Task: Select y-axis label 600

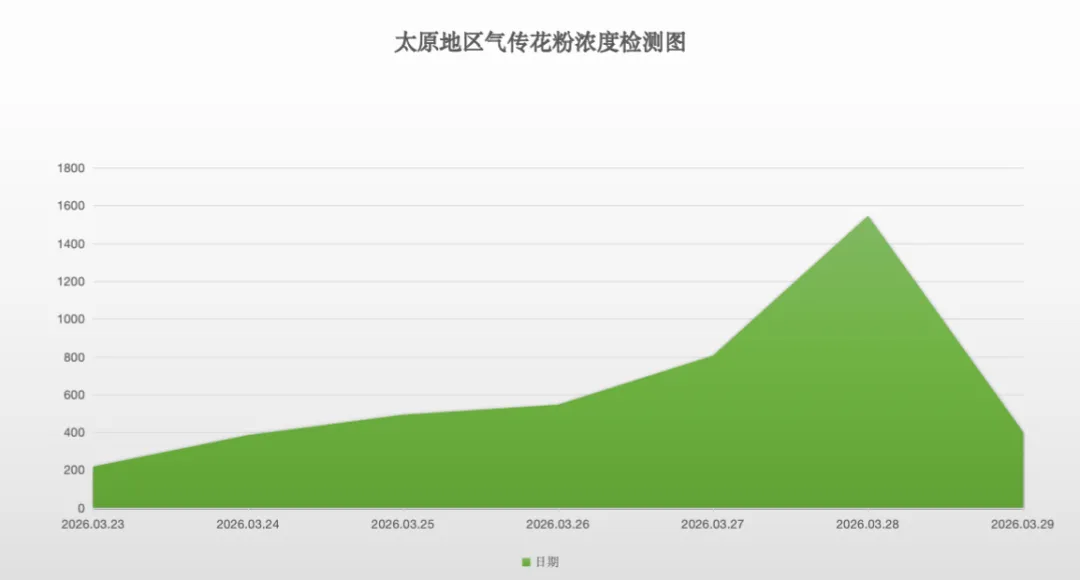Action: (74, 395)
